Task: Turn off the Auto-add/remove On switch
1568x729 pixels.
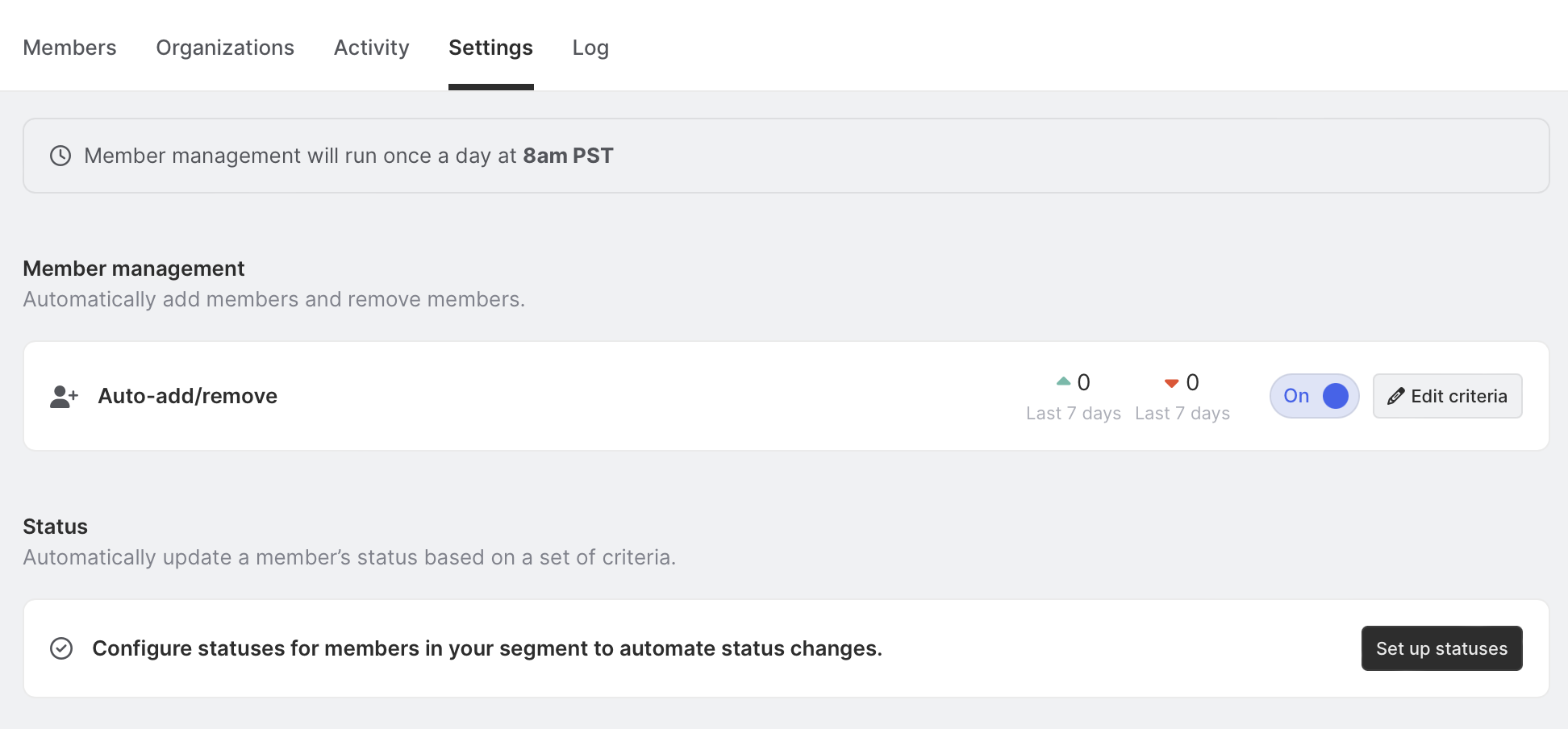Action: 1314,396
